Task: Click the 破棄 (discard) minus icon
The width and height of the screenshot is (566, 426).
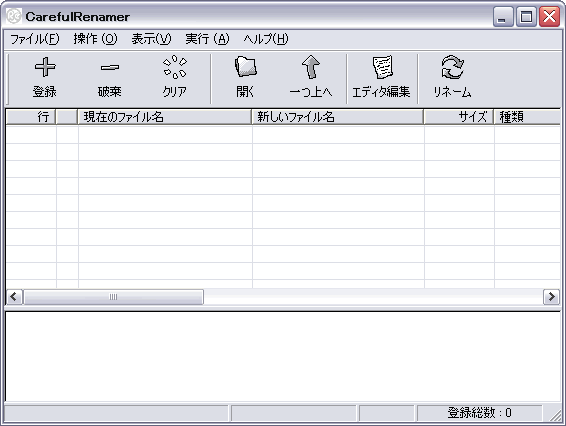Action: pos(110,67)
